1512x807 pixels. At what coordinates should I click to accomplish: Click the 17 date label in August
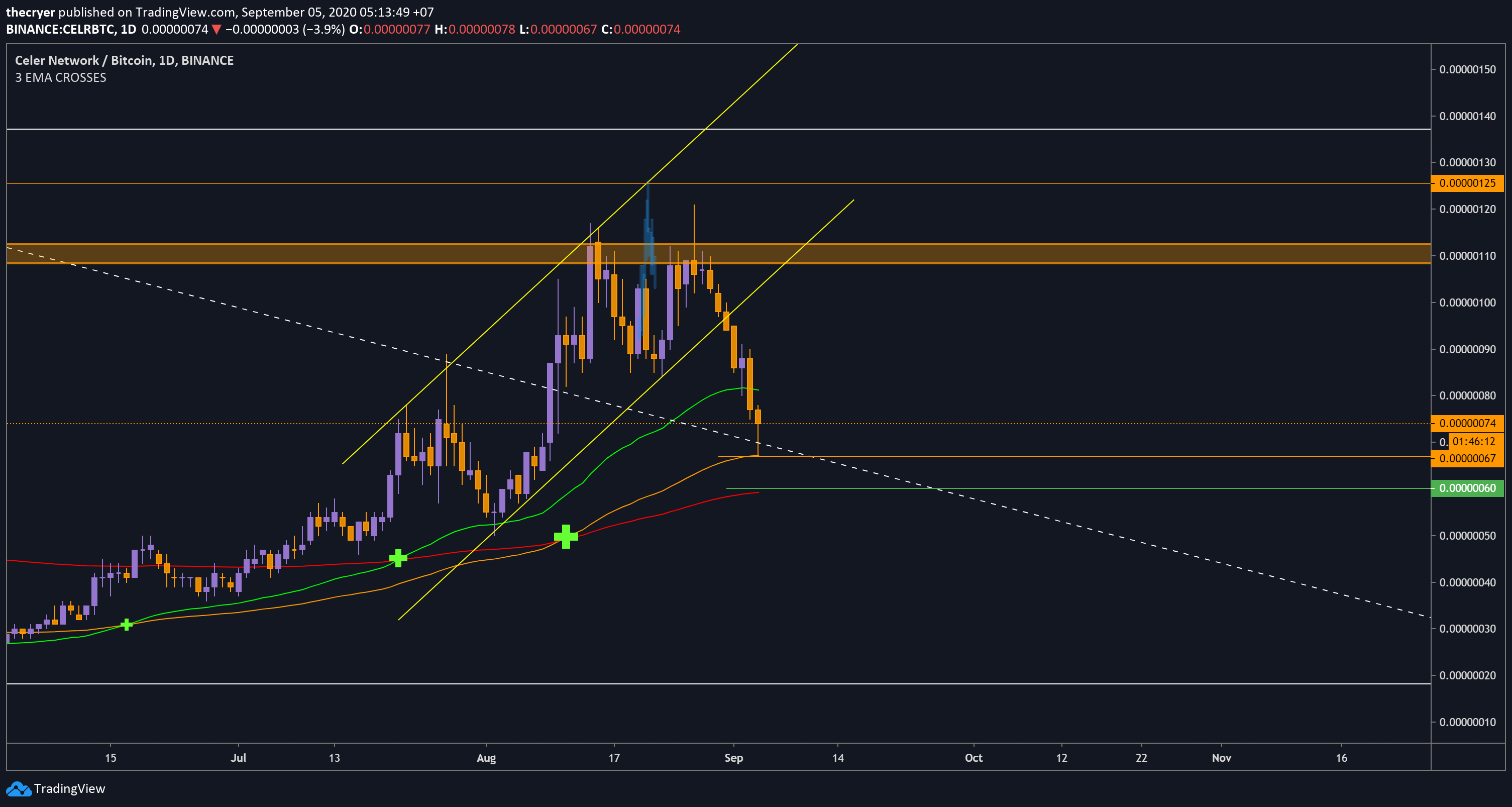(x=614, y=758)
